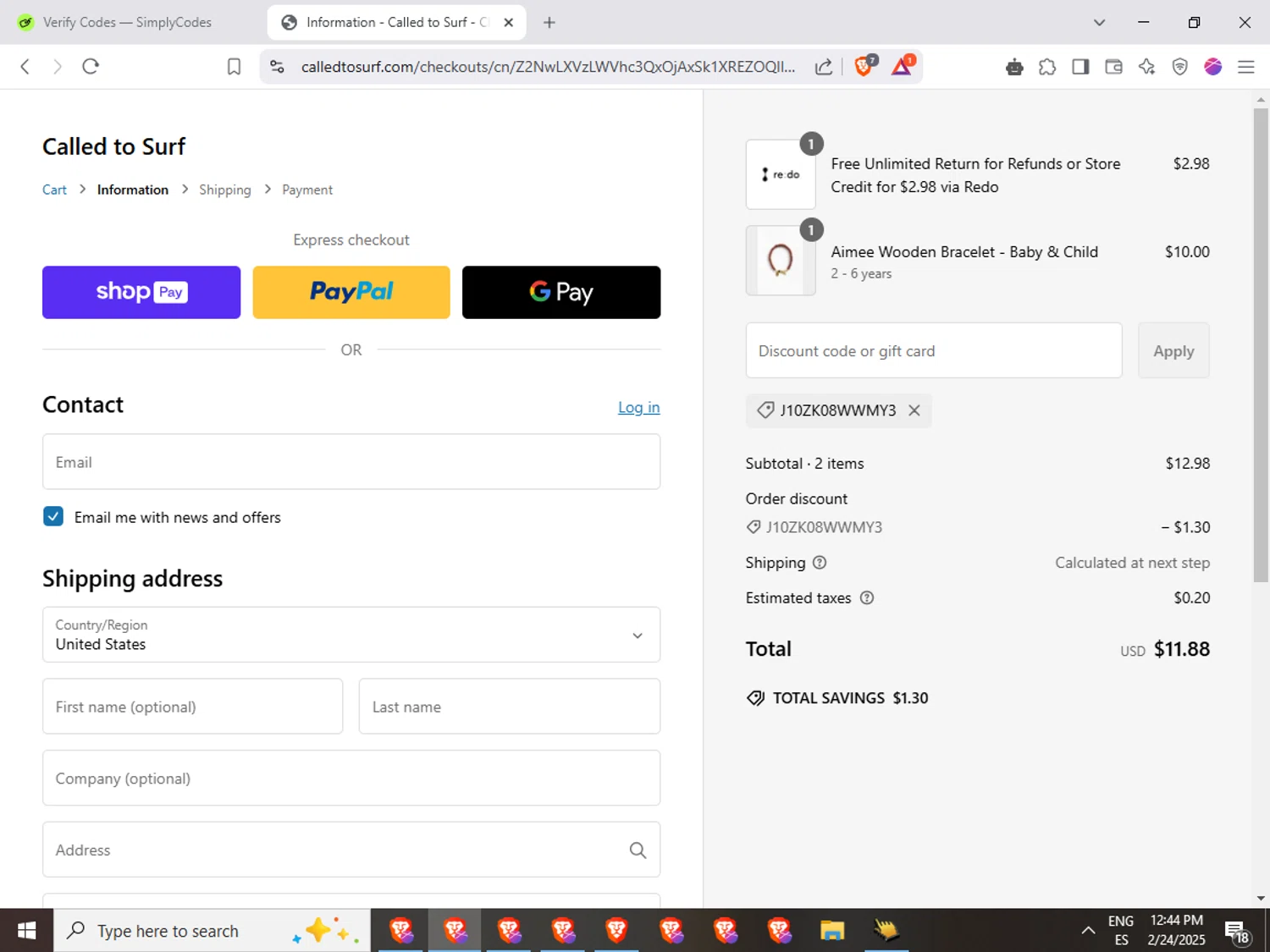The image size is (1270, 952).
Task: Click the robot extension icon in toolbar
Action: (1014, 67)
